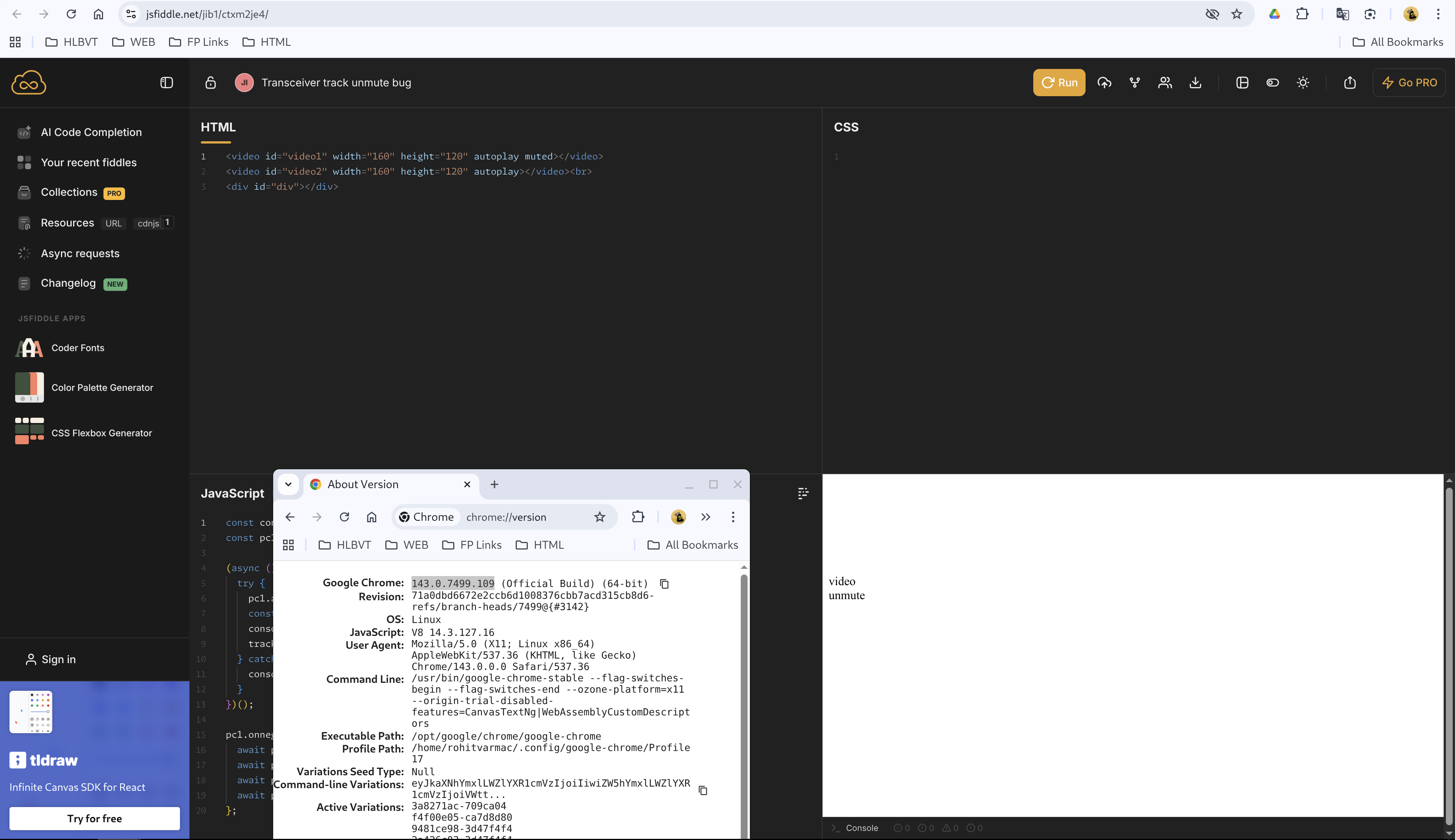Collapse the sidebar panel toggle
The height and width of the screenshot is (840, 1455).
(166, 83)
